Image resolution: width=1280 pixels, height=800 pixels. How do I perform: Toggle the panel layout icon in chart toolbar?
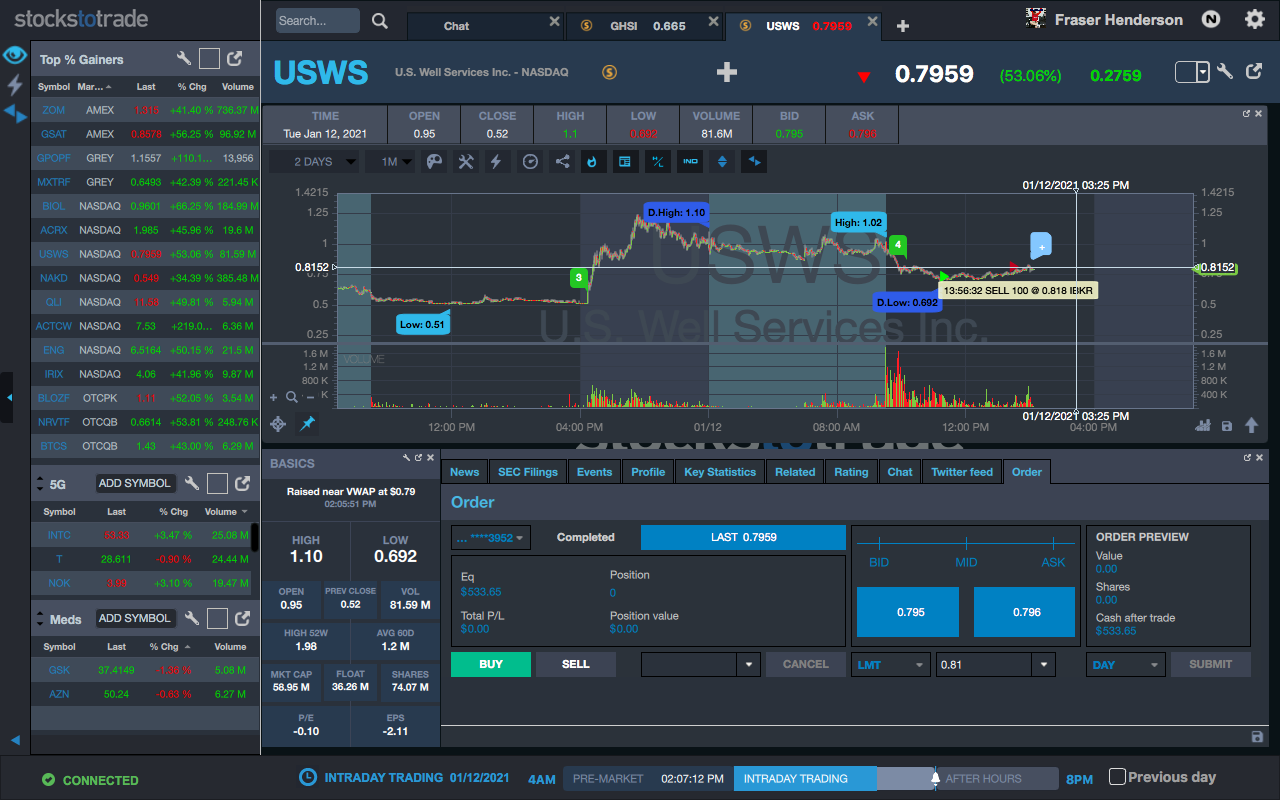coord(625,161)
